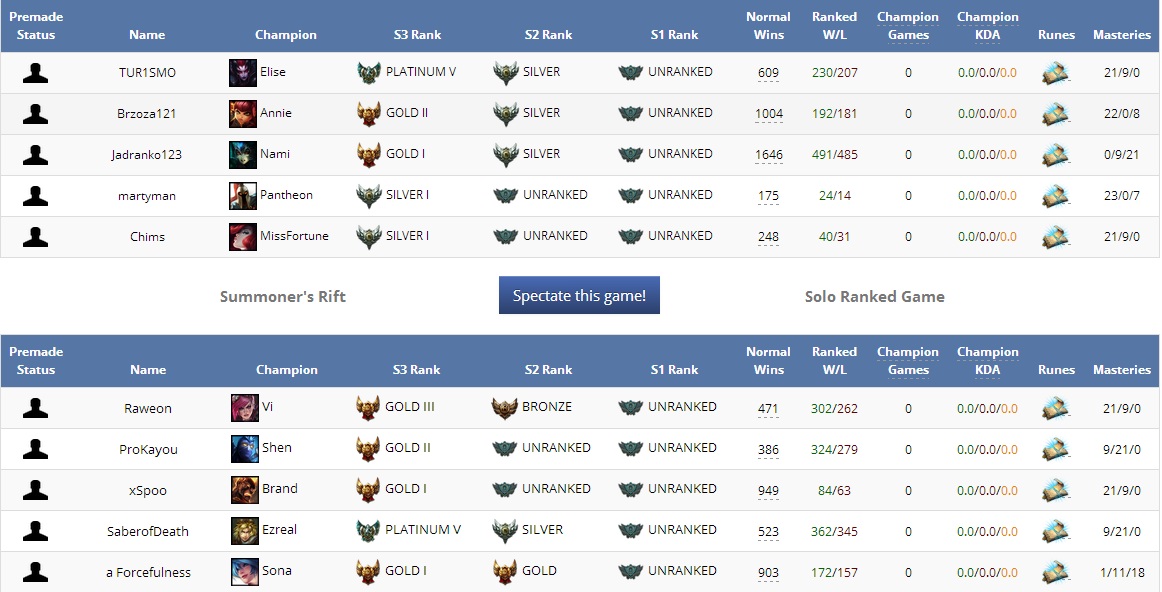Click premade status icon for Chims
This screenshot has width=1162, height=592.
(36, 237)
